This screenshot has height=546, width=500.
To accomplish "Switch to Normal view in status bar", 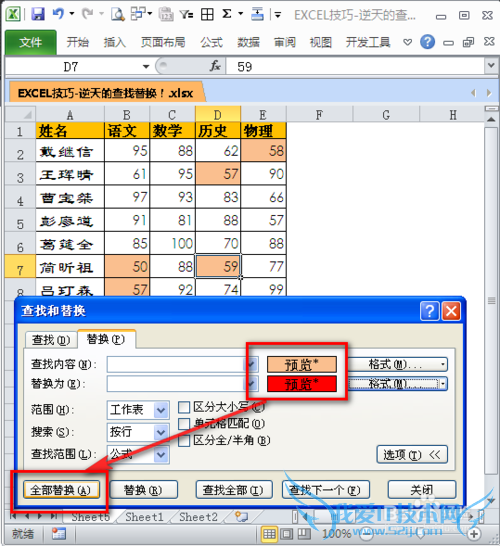I will pyautogui.click(x=269, y=534).
